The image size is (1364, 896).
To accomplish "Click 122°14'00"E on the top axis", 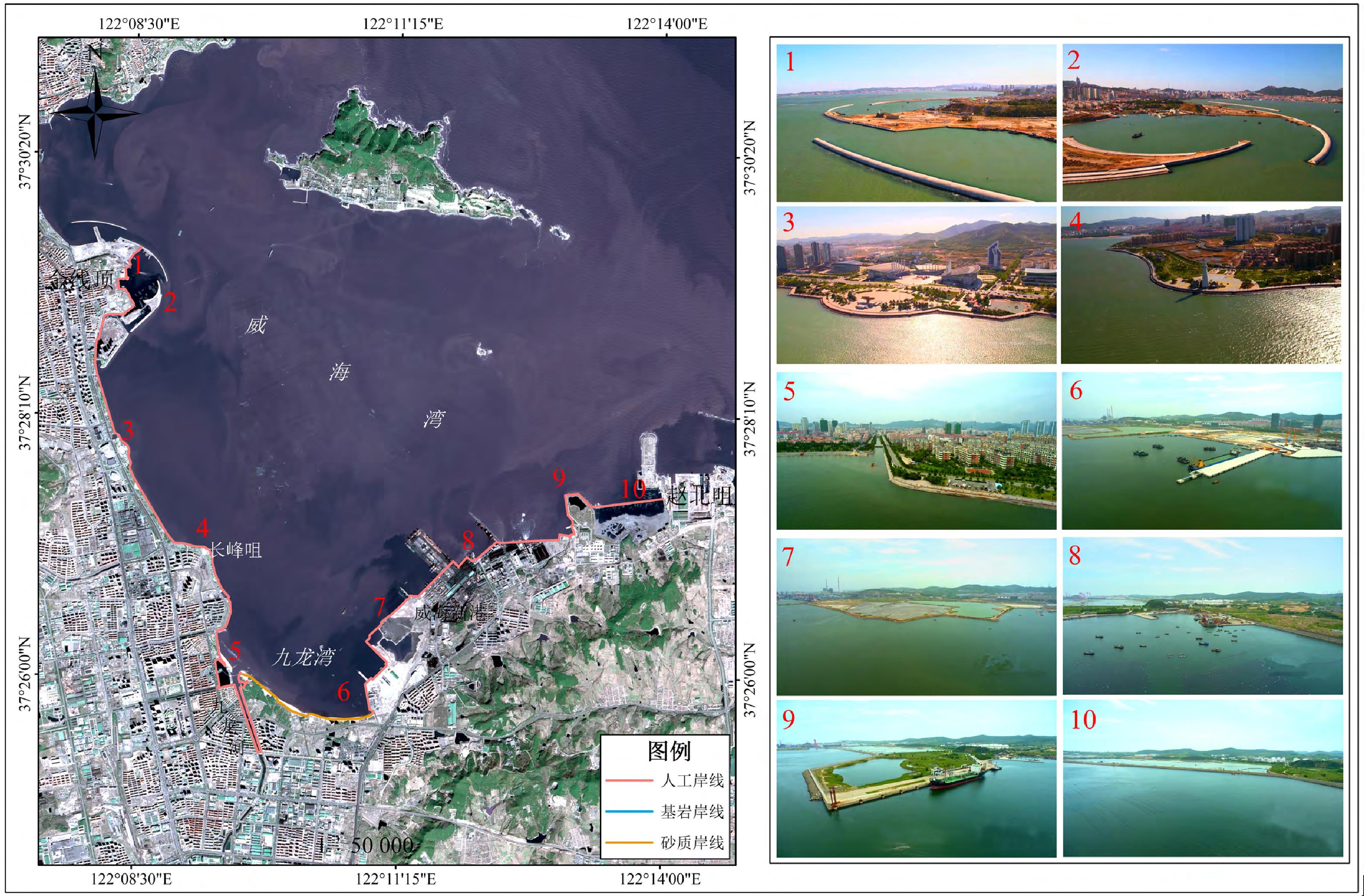I will 667,24.
